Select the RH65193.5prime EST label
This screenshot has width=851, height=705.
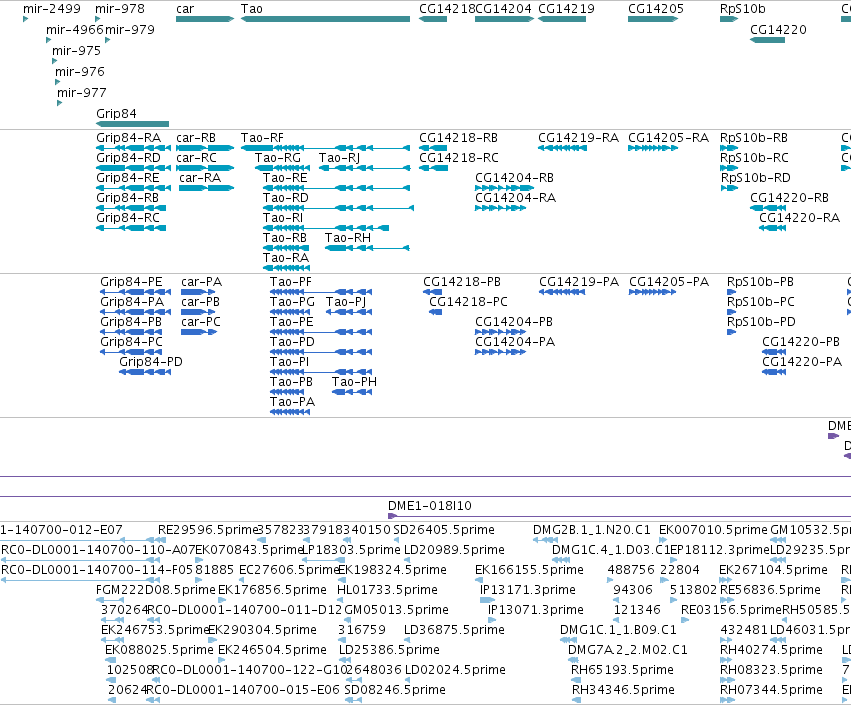623,670
